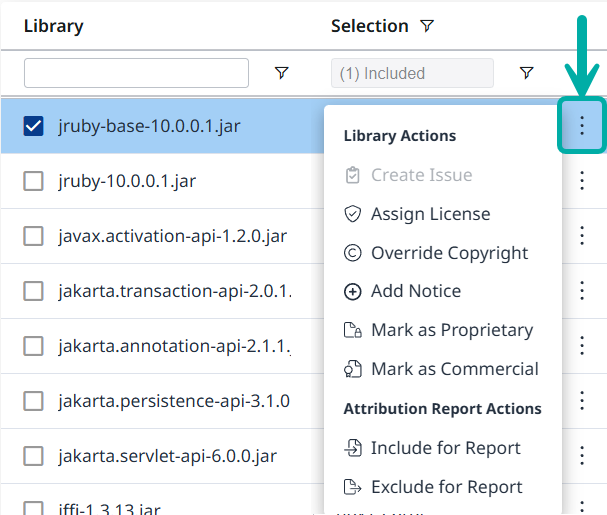Select Override Copyright menu entry
The height and width of the screenshot is (515, 607).
tap(449, 253)
